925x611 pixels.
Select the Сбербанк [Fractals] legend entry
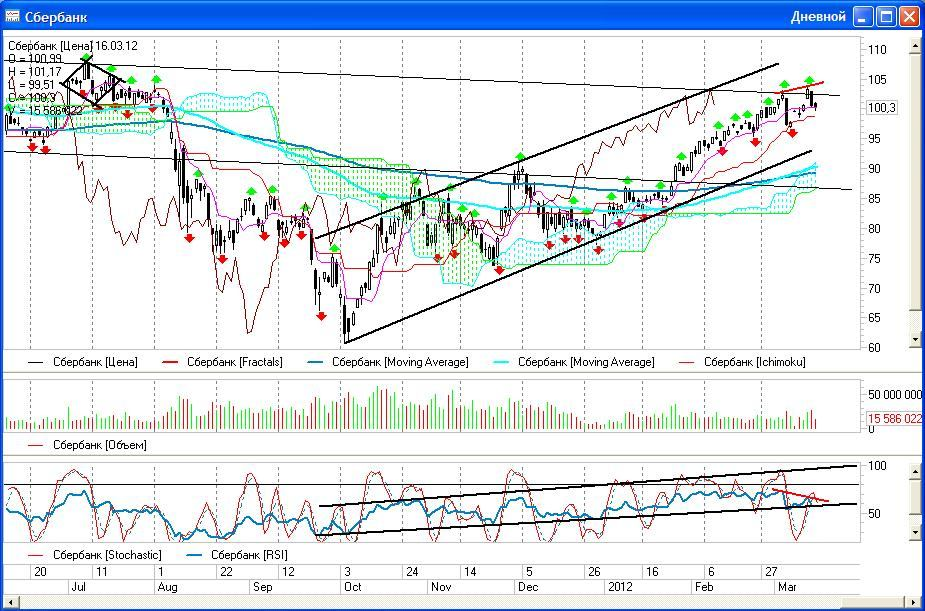tap(222, 362)
